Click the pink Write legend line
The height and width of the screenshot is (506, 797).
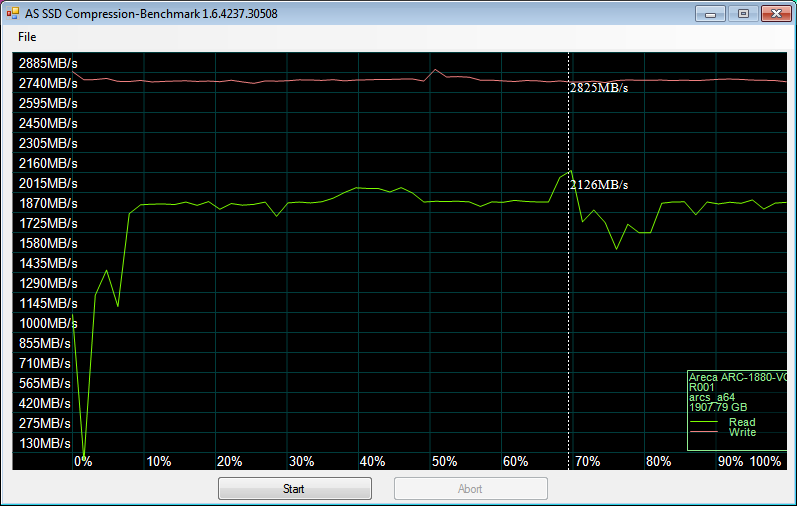(703, 432)
